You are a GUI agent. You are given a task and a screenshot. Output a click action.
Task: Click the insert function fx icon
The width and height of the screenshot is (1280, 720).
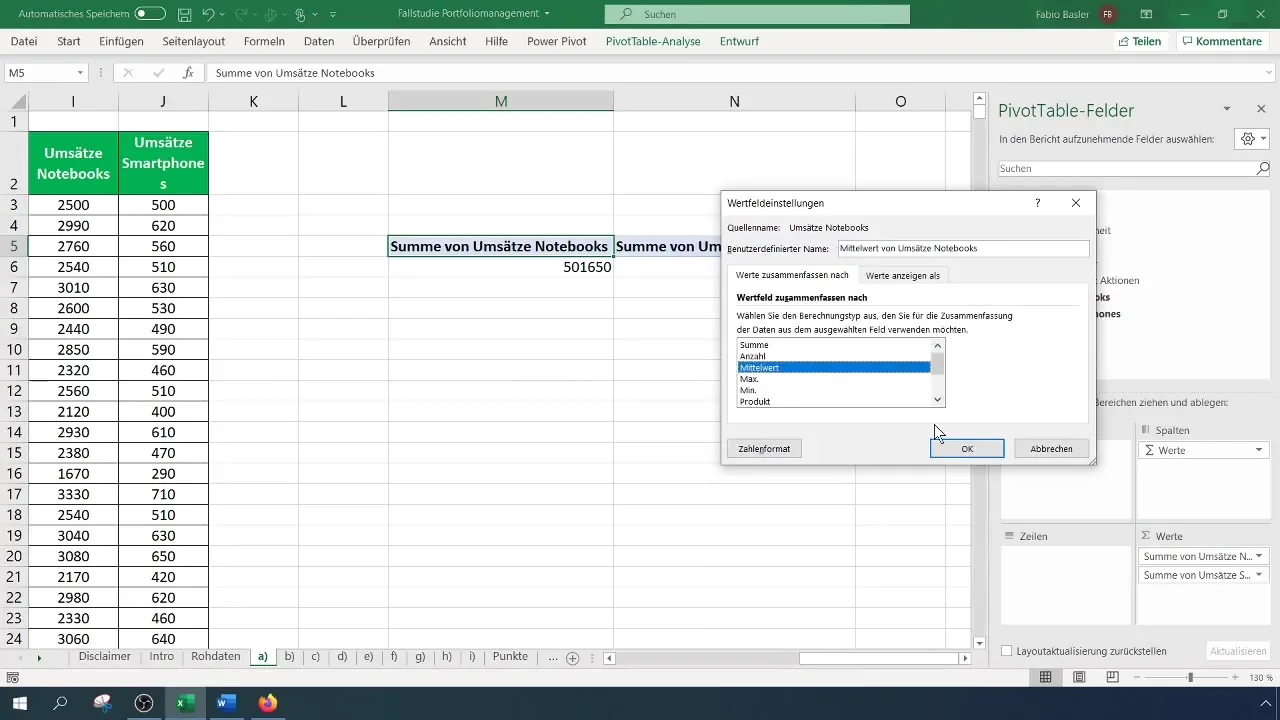click(187, 73)
